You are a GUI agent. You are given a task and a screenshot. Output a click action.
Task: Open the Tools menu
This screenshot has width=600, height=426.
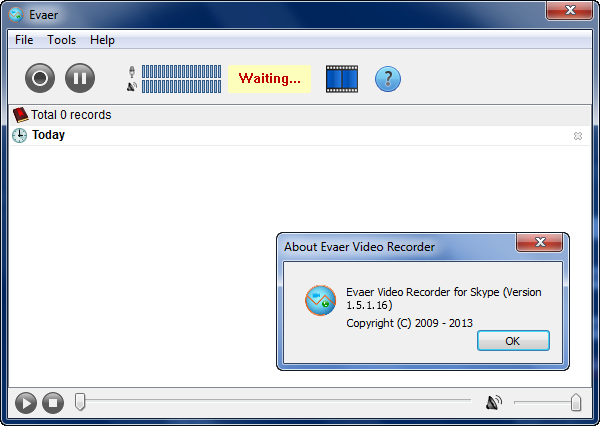(x=62, y=40)
